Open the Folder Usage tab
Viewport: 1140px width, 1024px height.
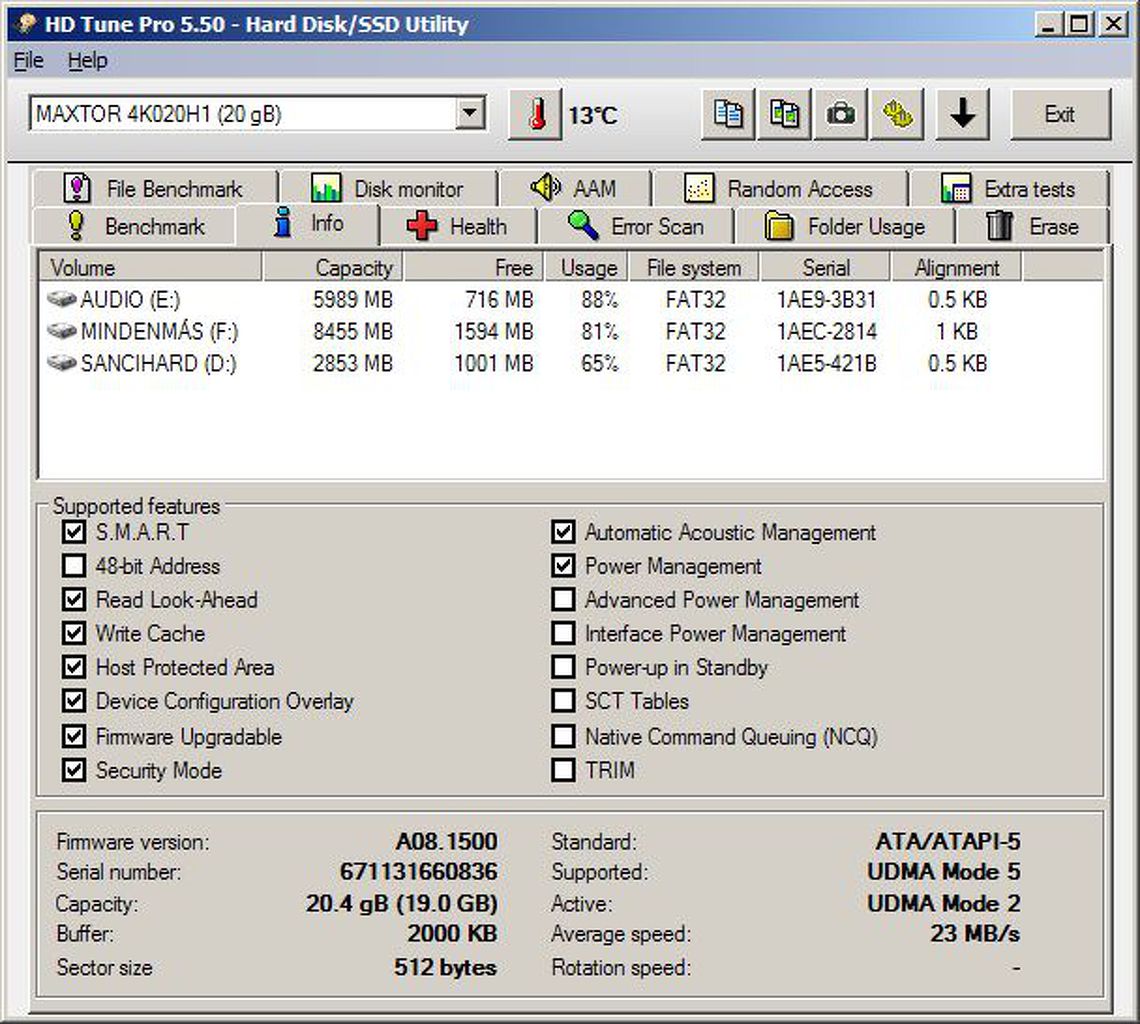(845, 226)
